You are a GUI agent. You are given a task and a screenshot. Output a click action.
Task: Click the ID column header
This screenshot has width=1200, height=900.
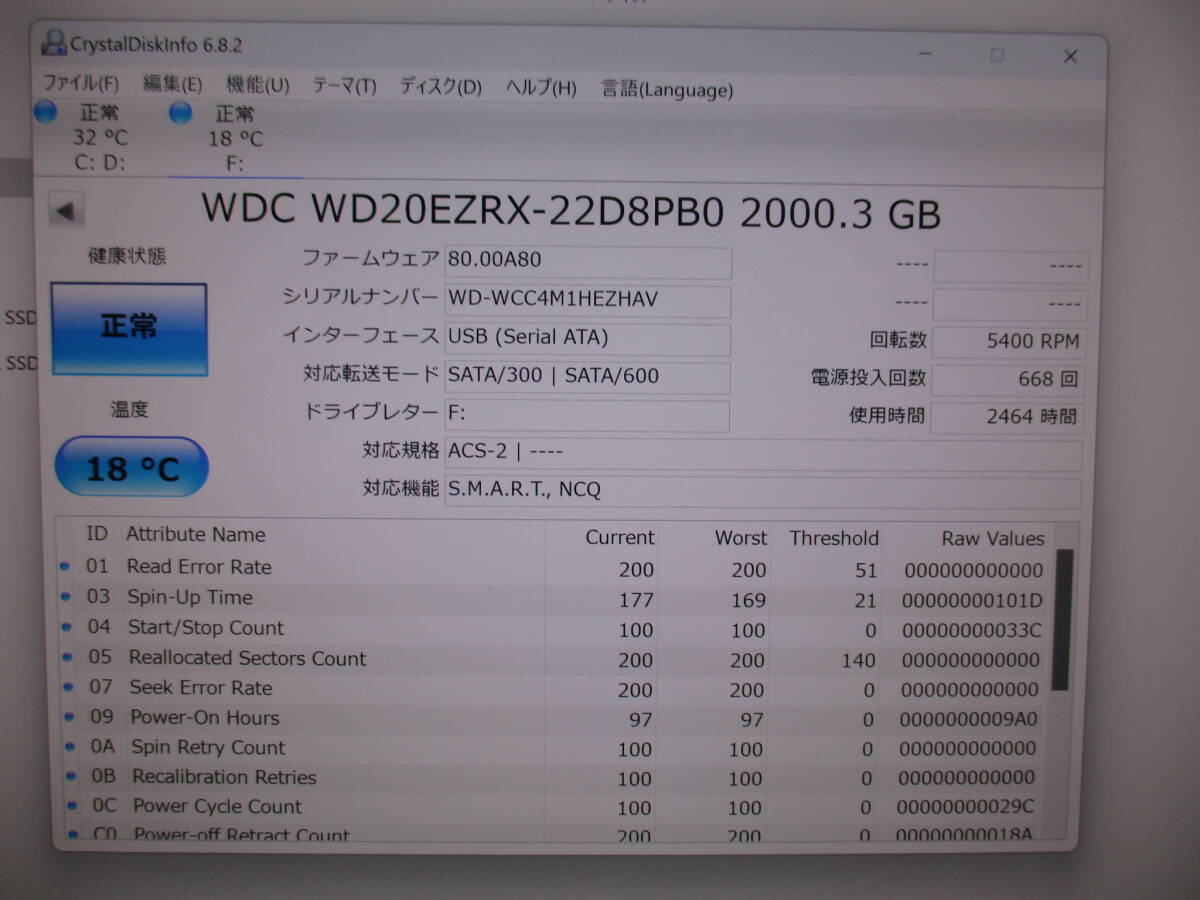pos(97,534)
